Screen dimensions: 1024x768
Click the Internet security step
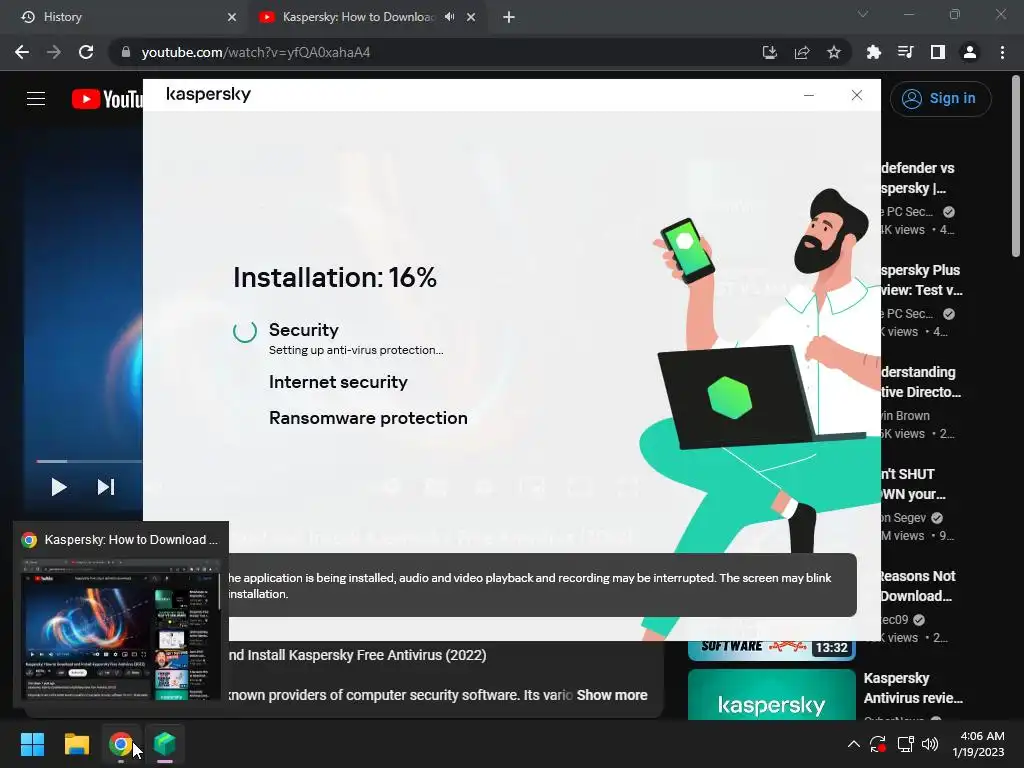338,382
